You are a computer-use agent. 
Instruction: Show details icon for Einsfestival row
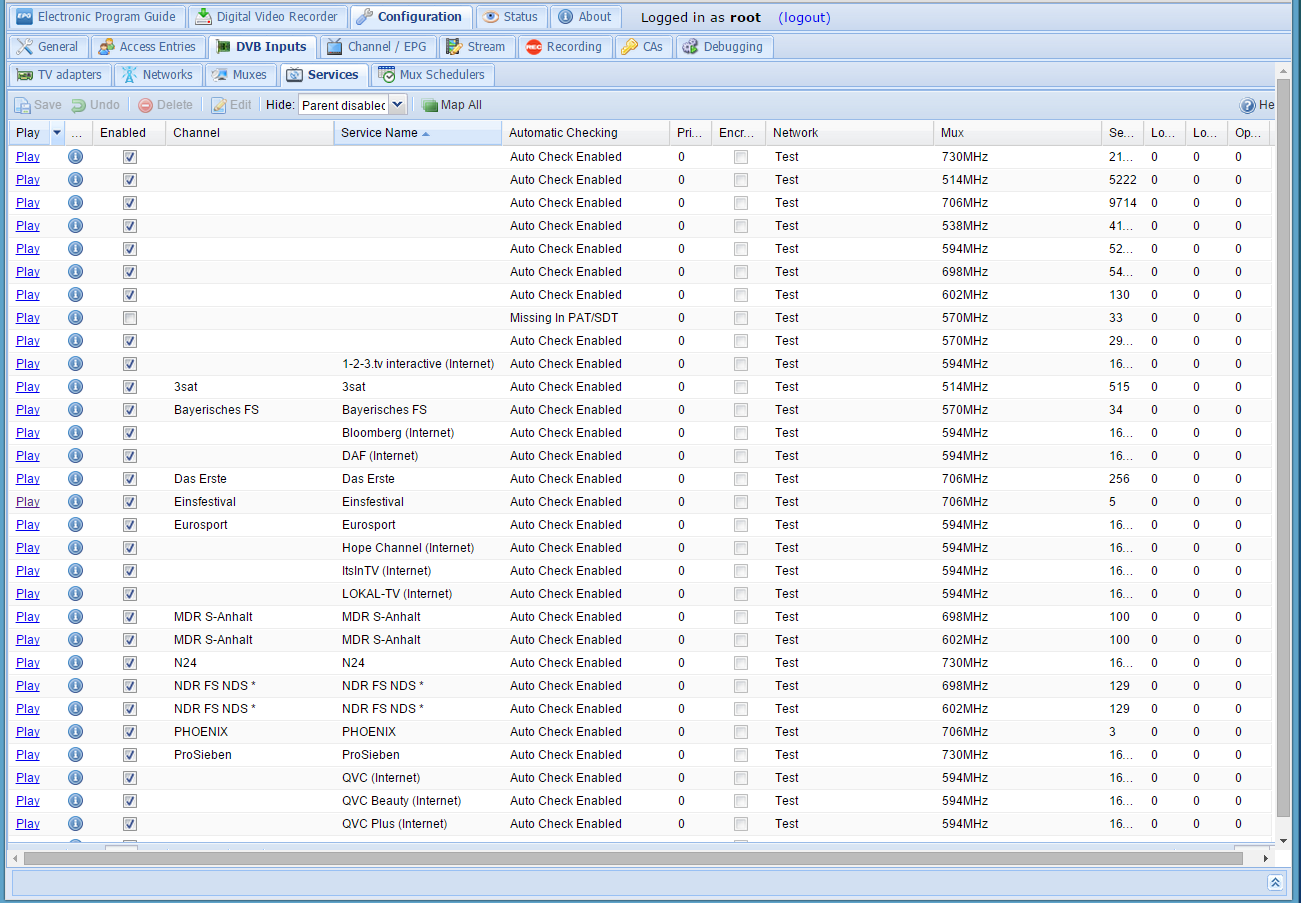click(x=75, y=502)
